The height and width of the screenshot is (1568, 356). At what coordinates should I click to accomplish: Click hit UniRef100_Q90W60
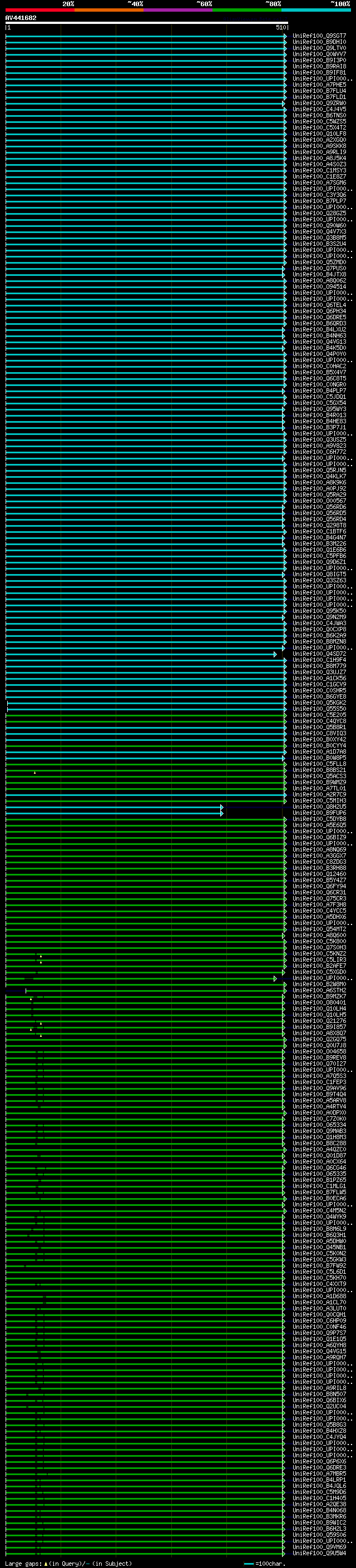coord(319,225)
